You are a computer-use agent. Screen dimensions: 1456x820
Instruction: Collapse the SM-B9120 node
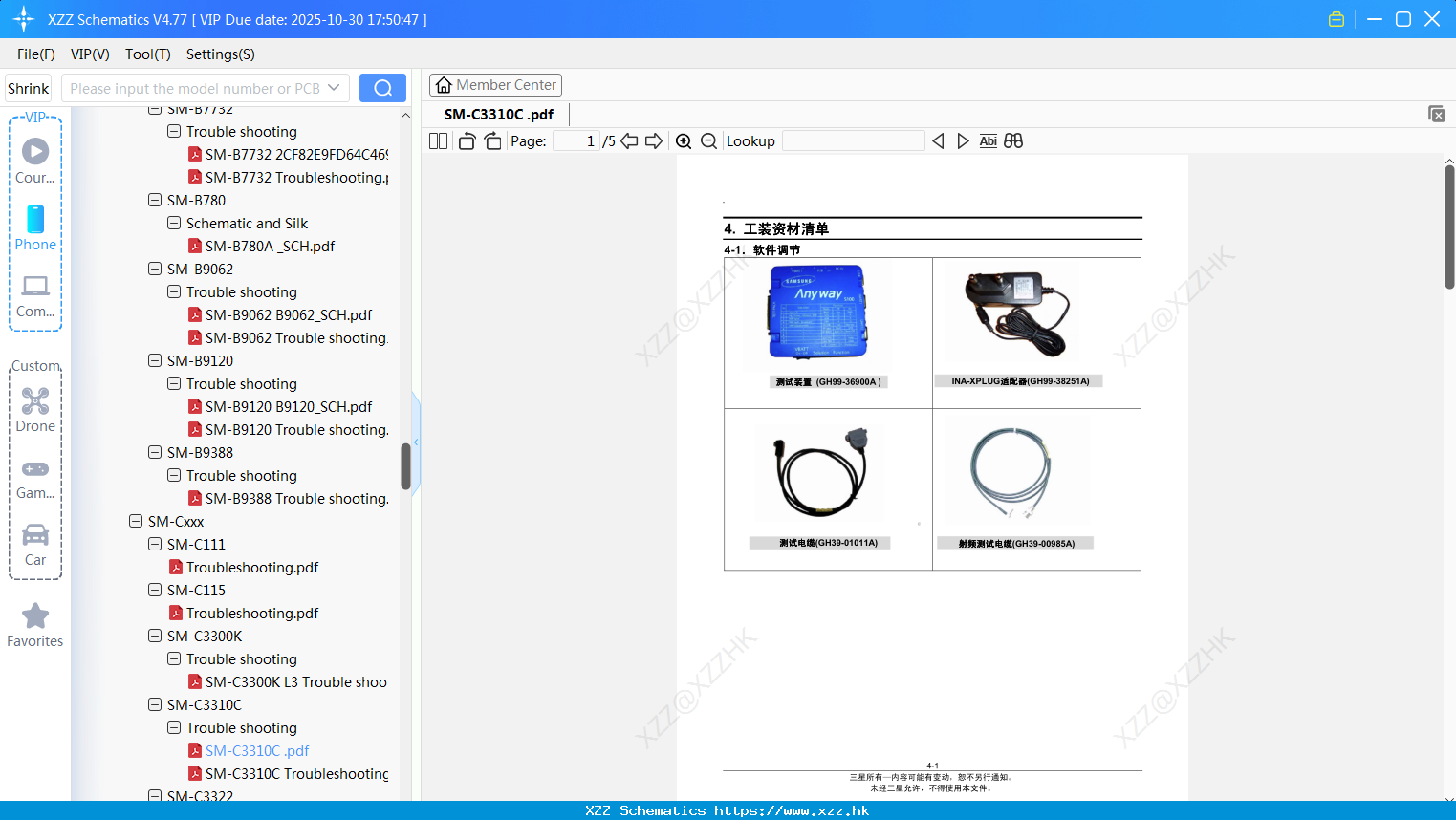pos(155,360)
